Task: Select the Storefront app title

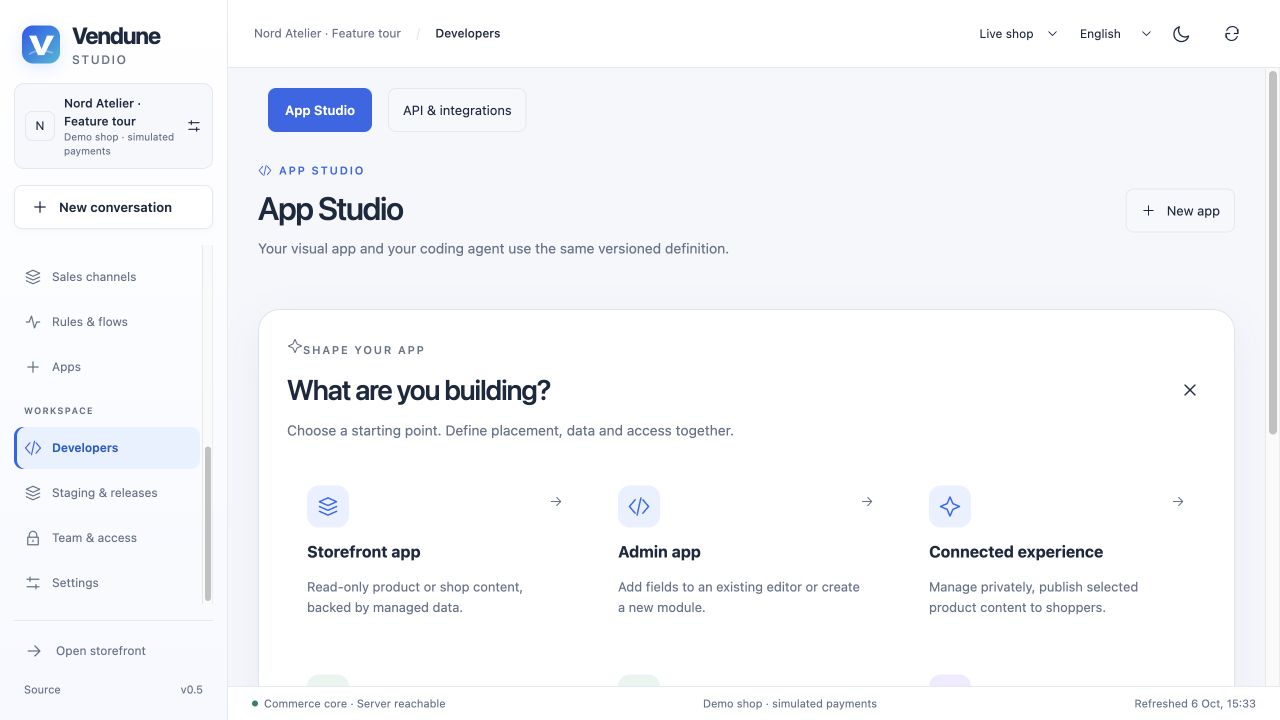Action: (x=364, y=552)
